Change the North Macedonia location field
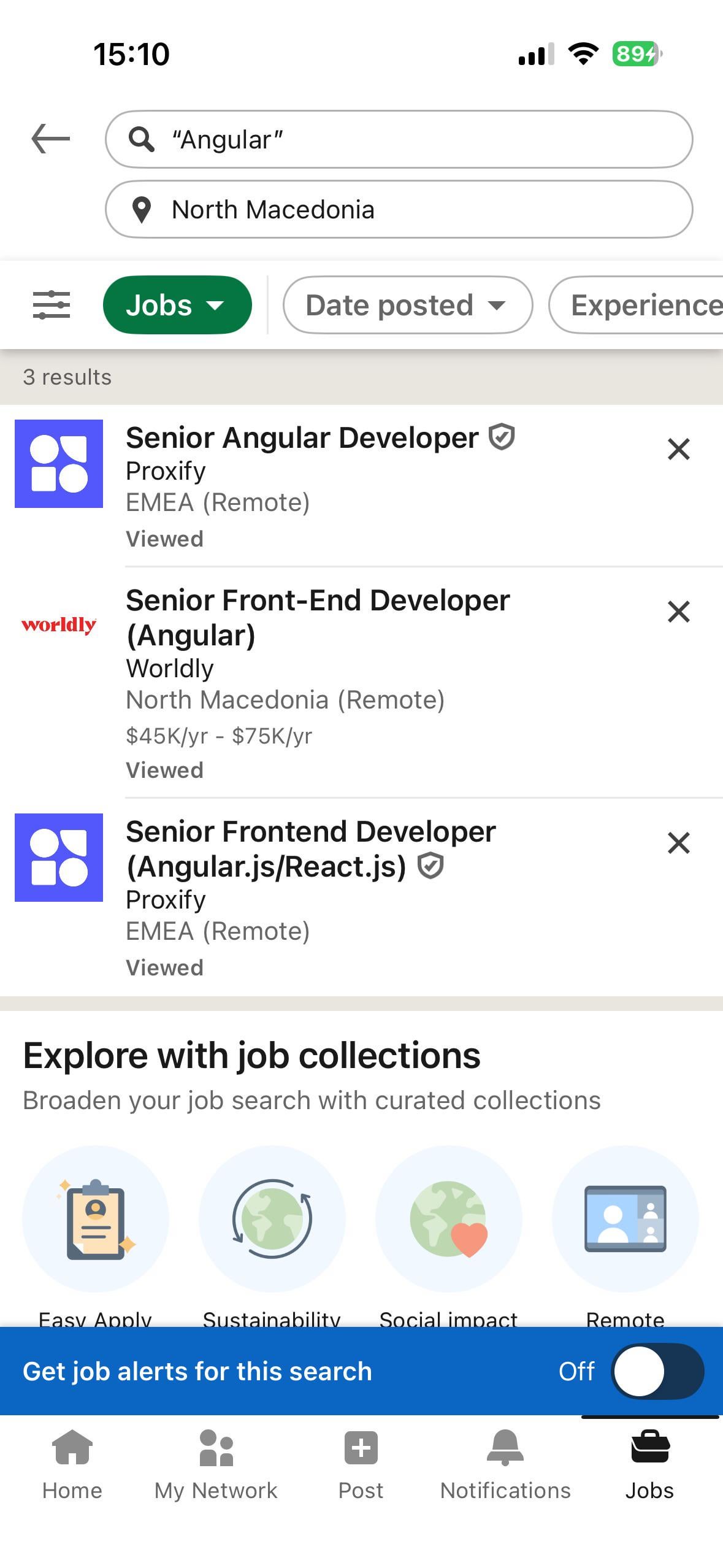The image size is (723, 1568). coord(399,209)
